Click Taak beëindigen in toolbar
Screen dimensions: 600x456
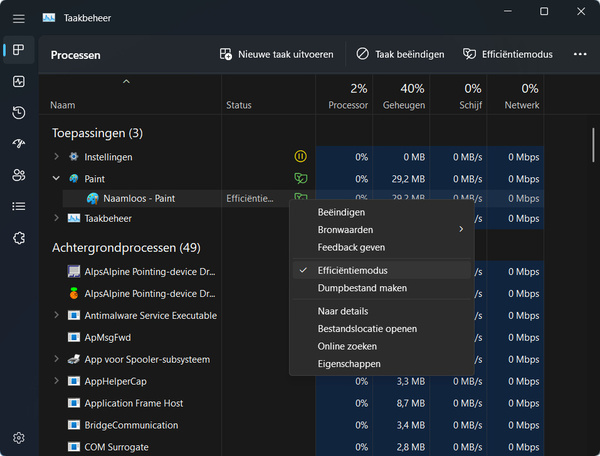[x=400, y=54]
